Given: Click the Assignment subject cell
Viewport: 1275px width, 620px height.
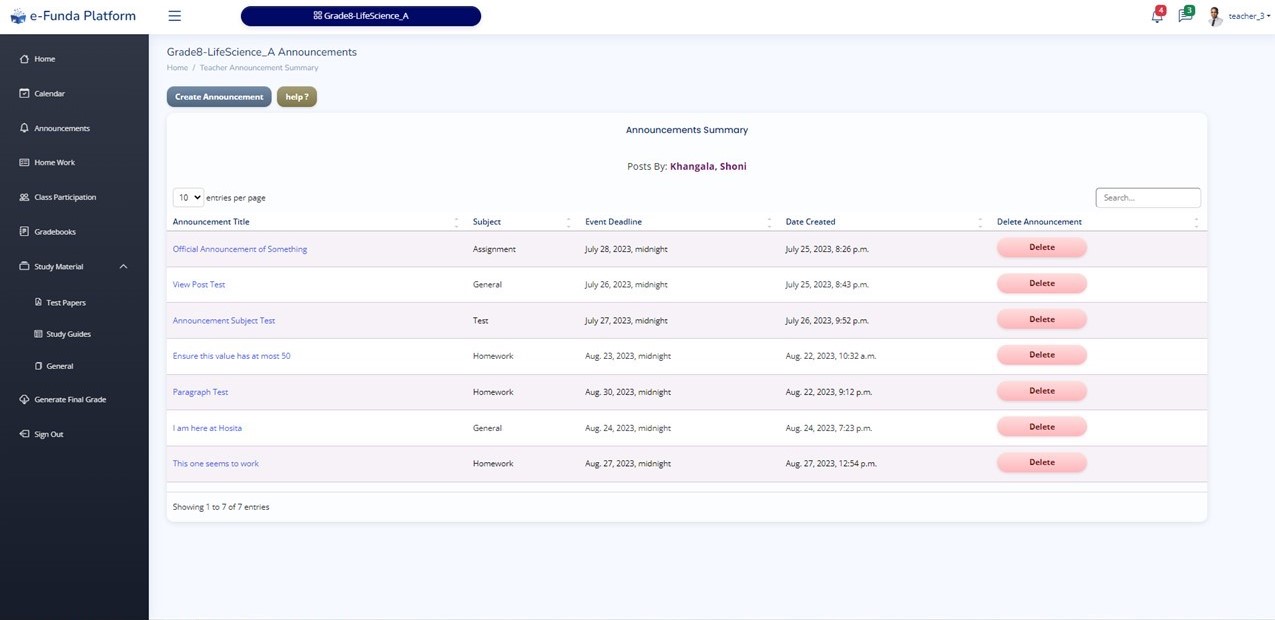Looking at the screenshot, I should click(494, 249).
